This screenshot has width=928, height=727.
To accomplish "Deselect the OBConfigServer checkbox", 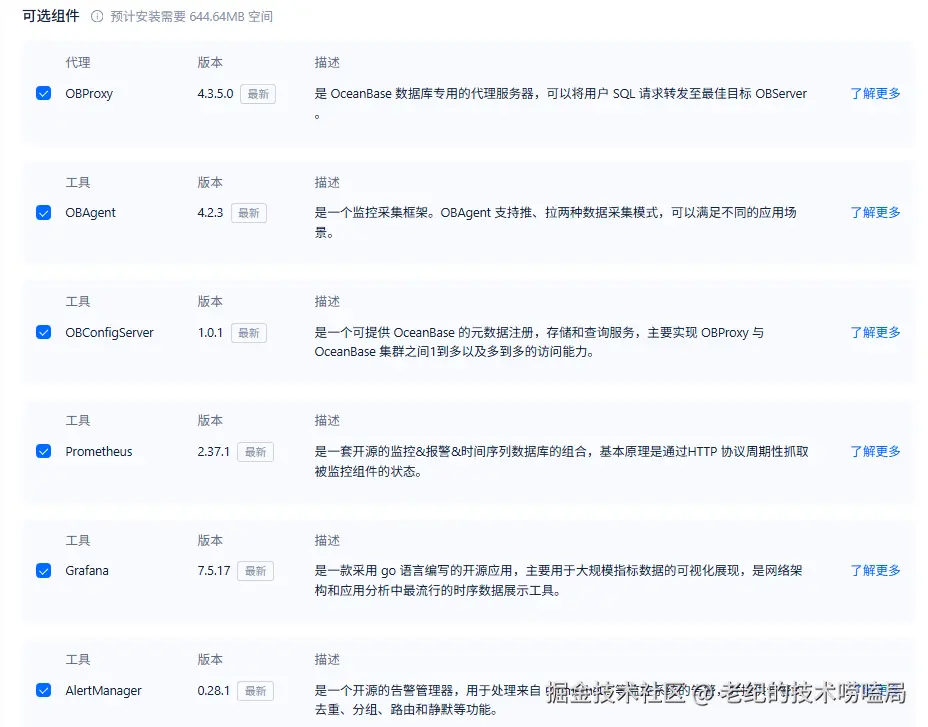I will coord(43,332).
